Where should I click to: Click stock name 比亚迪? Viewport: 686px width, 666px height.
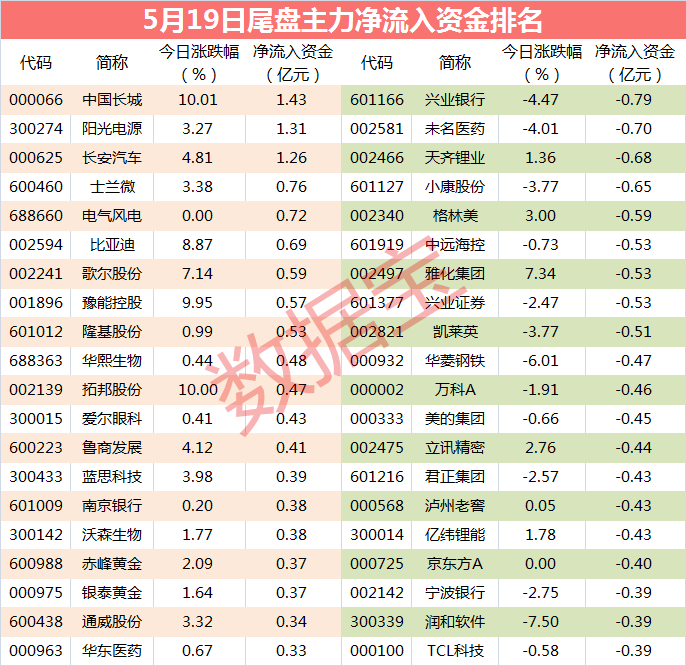click(x=112, y=245)
